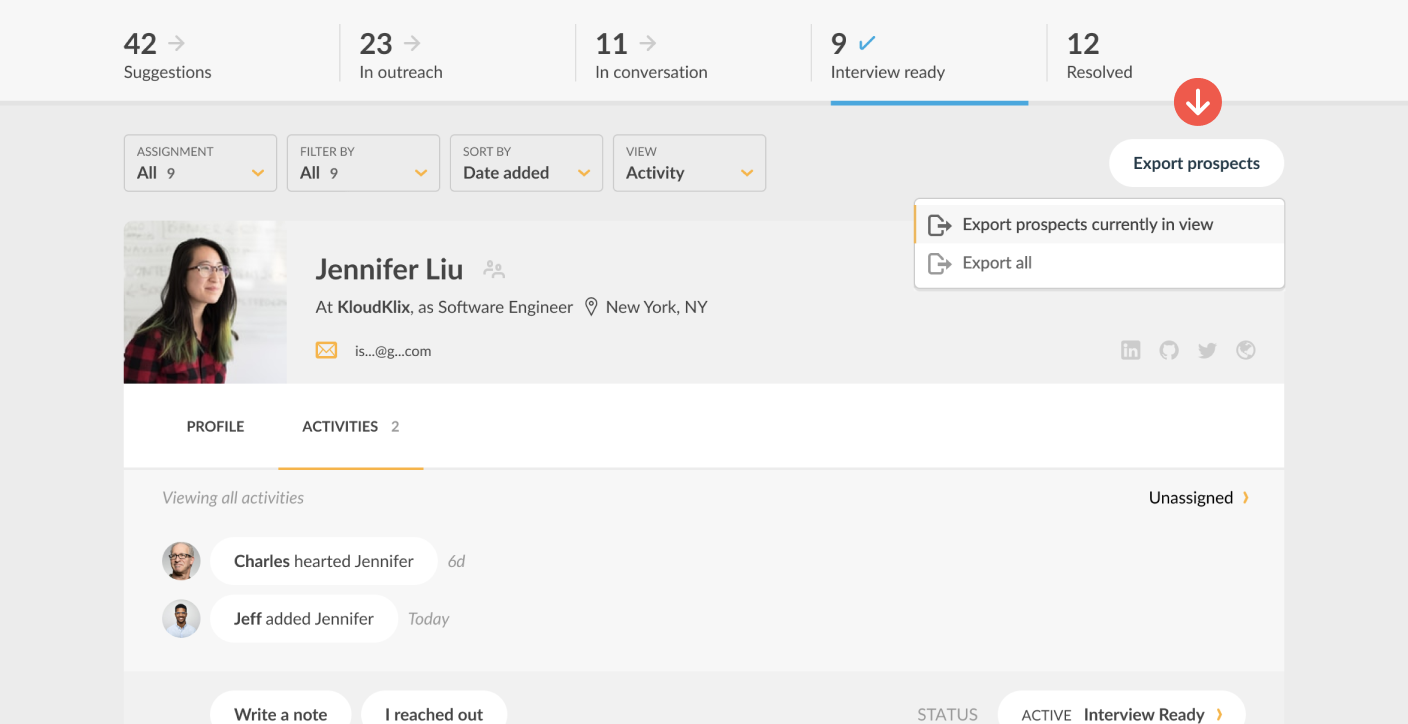Image resolution: width=1408 pixels, height=724 pixels.
Task: Click 'Charles hearted Jennifer' activity bubble
Action: pyautogui.click(x=324, y=561)
